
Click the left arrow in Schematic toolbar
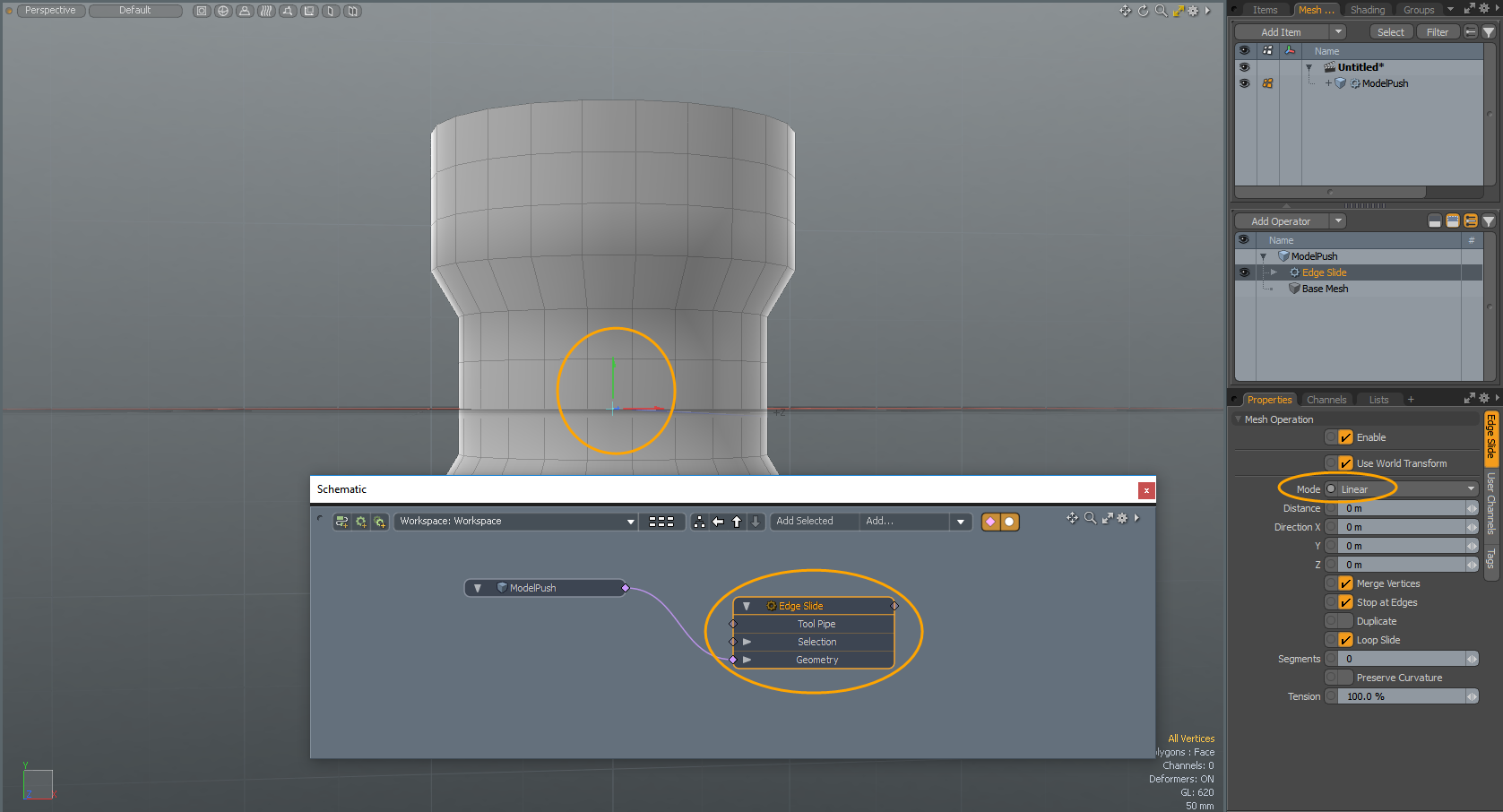click(x=718, y=522)
